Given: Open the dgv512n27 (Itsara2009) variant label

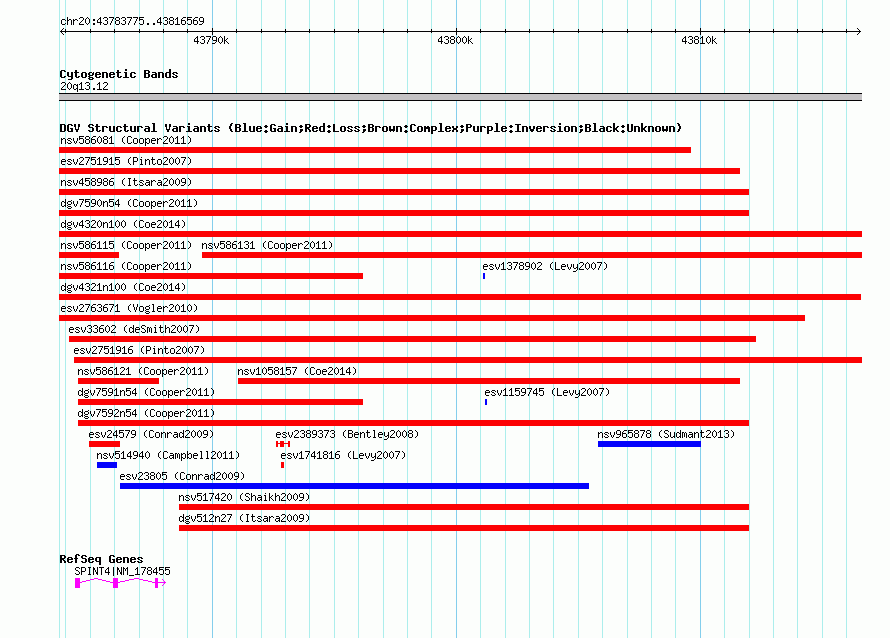Looking at the screenshot, I should pyautogui.click(x=244, y=518).
